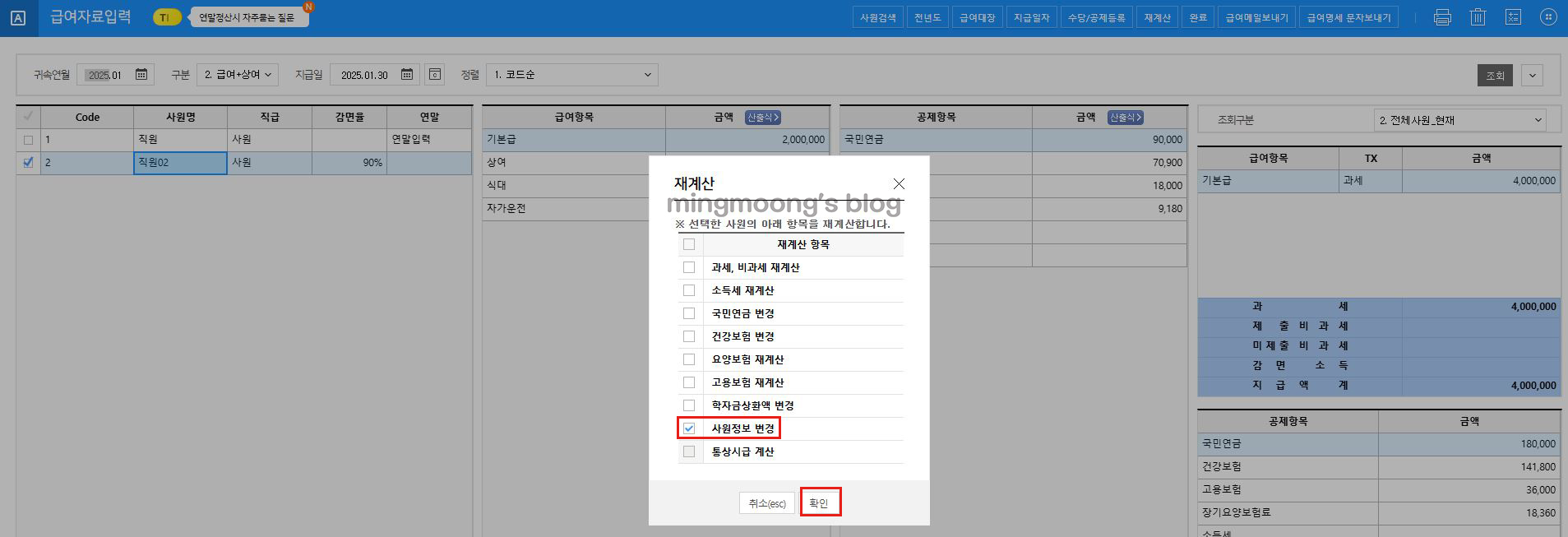Click the 사원검색 toolbar button
Viewport: 1568px width, 537px height.
pyautogui.click(x=877, y=17)
